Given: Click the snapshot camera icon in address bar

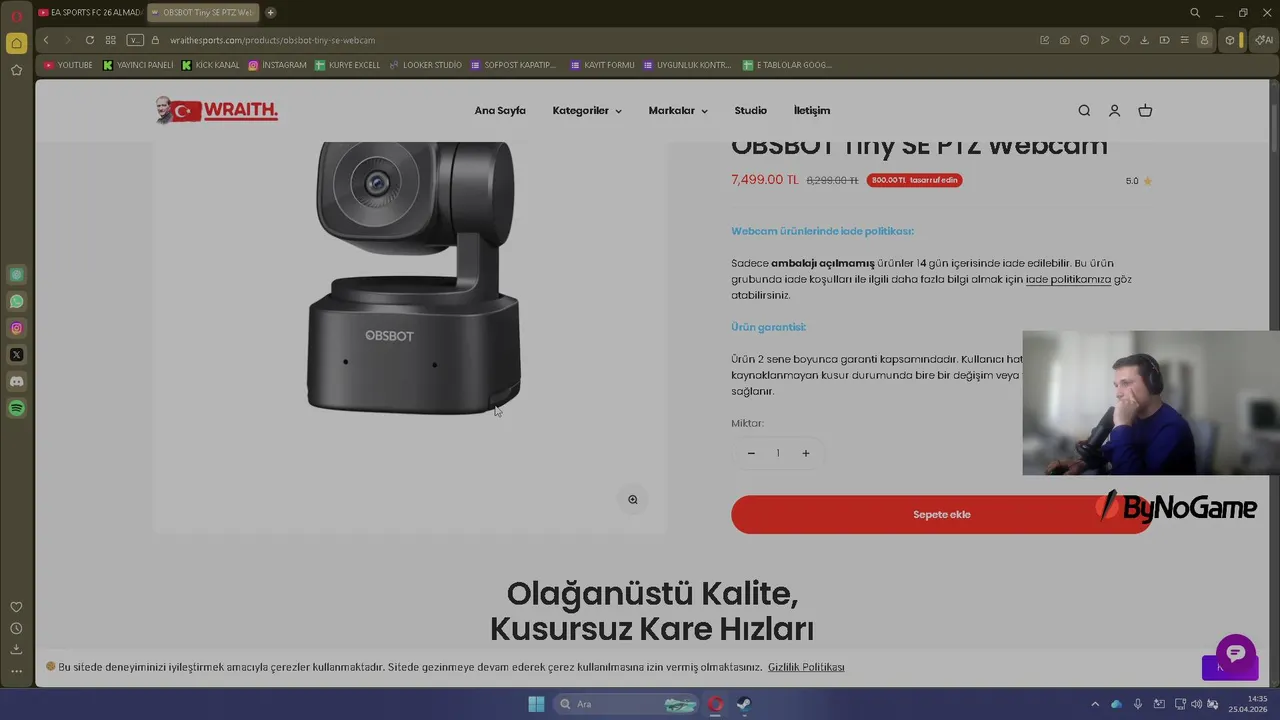Looking at the screenshot, I should click(1064, 40).
